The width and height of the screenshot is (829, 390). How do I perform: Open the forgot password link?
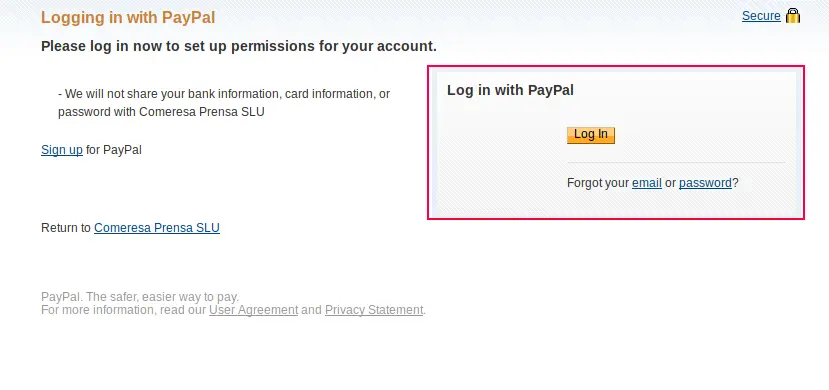[705, 183]
